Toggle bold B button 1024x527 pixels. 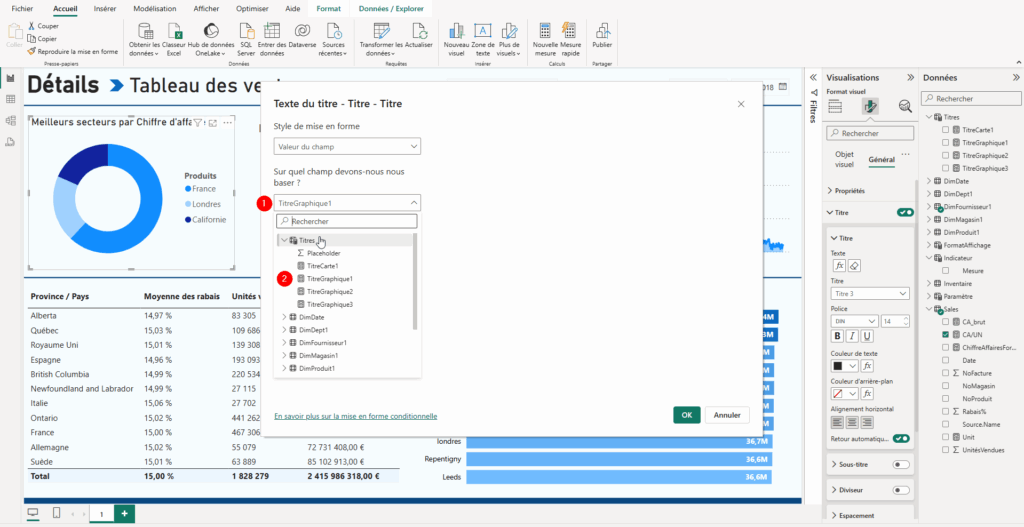tap(837, 336)
